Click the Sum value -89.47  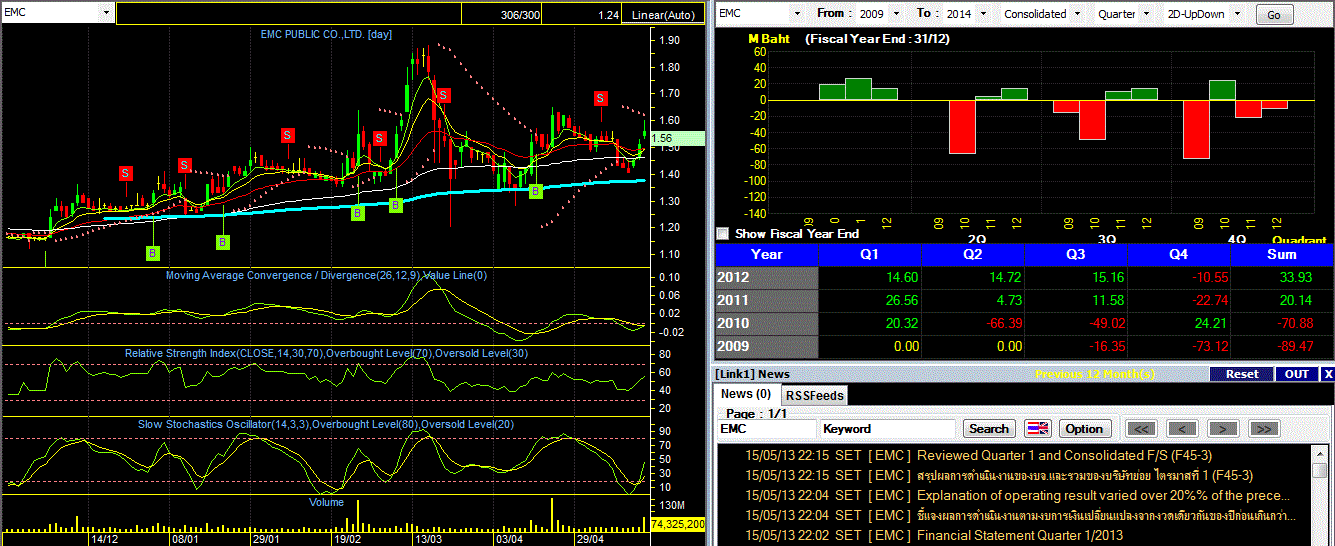(x=1293, y=347)
